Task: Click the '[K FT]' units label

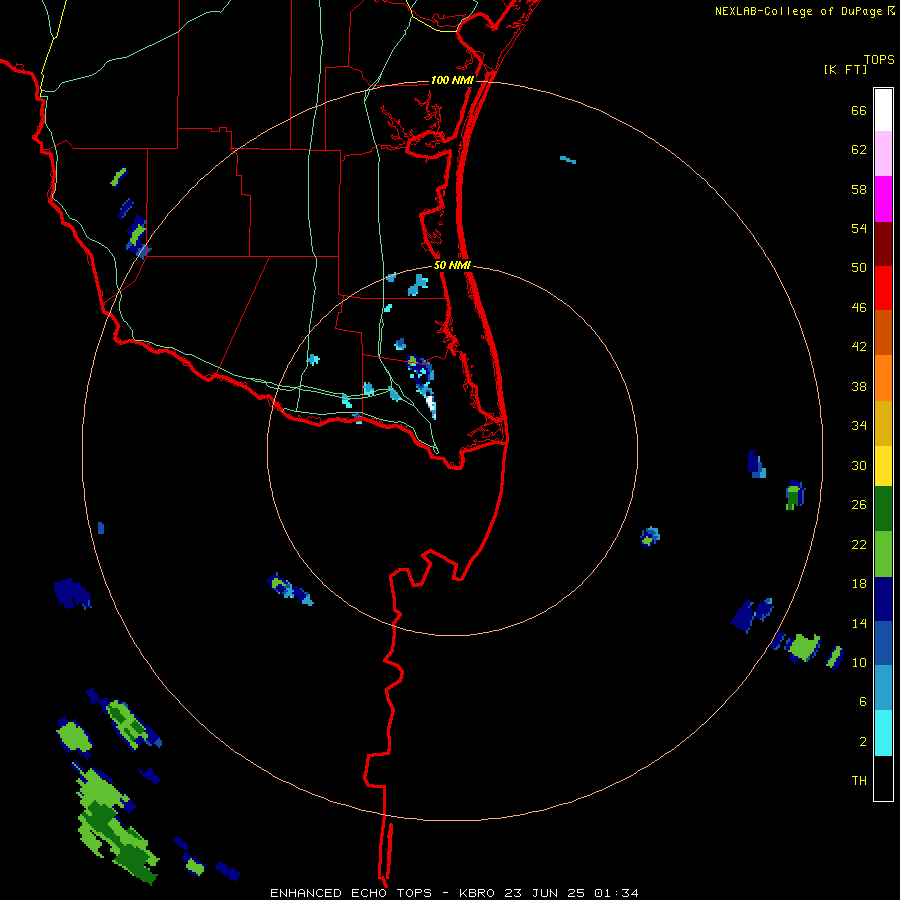Action: (x=845, y=69)
